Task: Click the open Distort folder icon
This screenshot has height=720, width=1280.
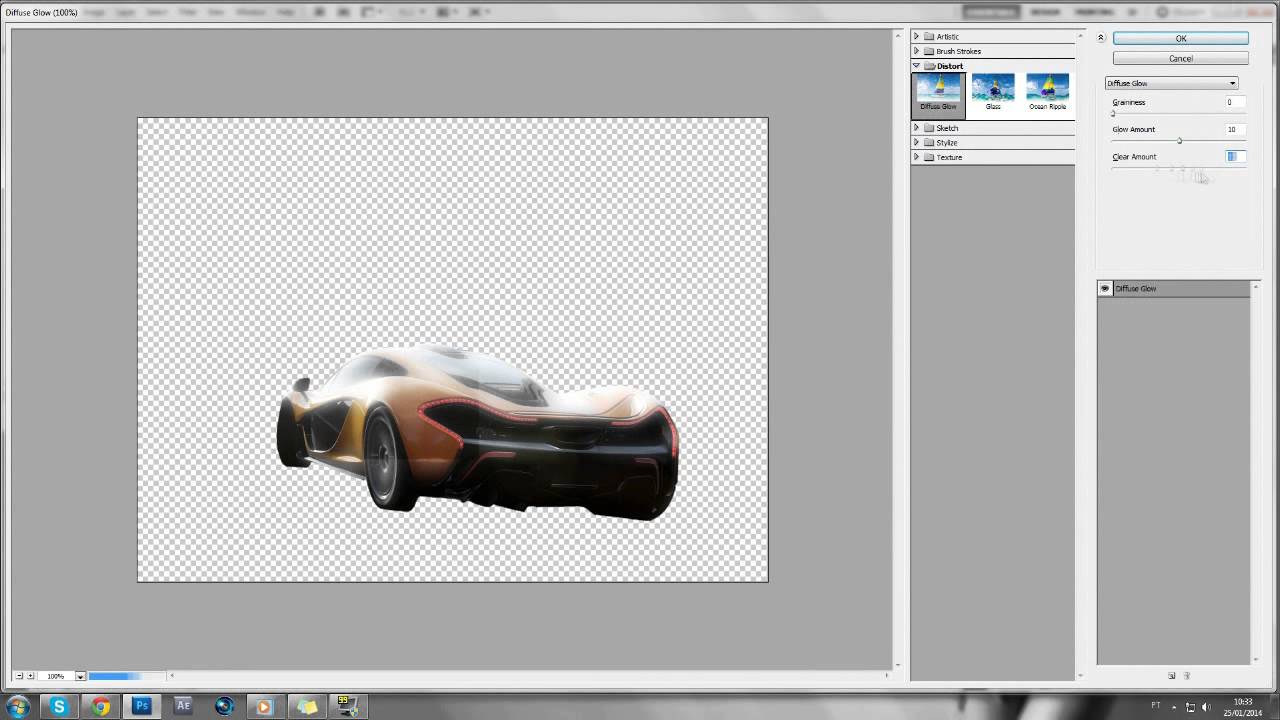Action: point(929,66)
